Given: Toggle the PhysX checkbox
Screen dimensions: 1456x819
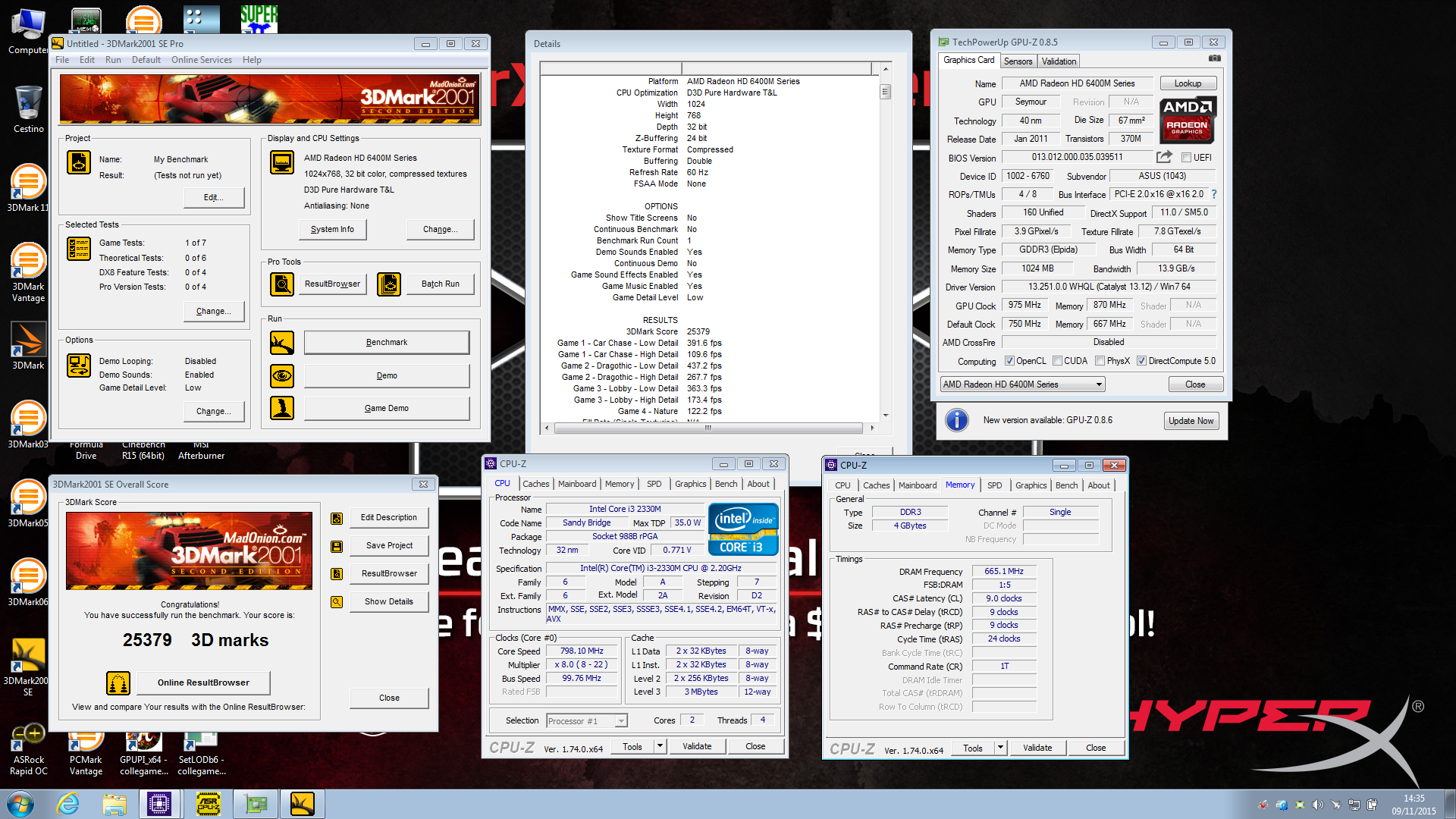Looking at the screenshot, I should 1100,361.
